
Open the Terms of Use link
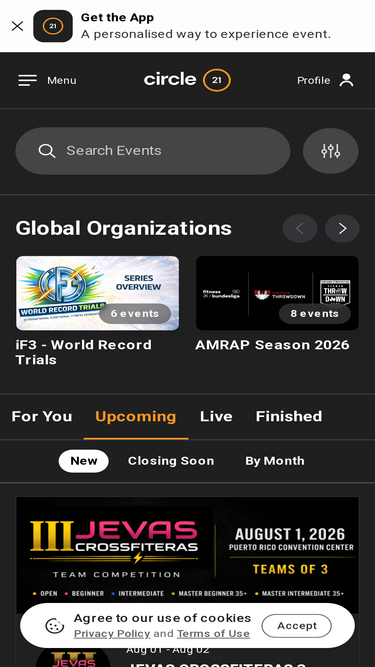(x=213, y=634)
